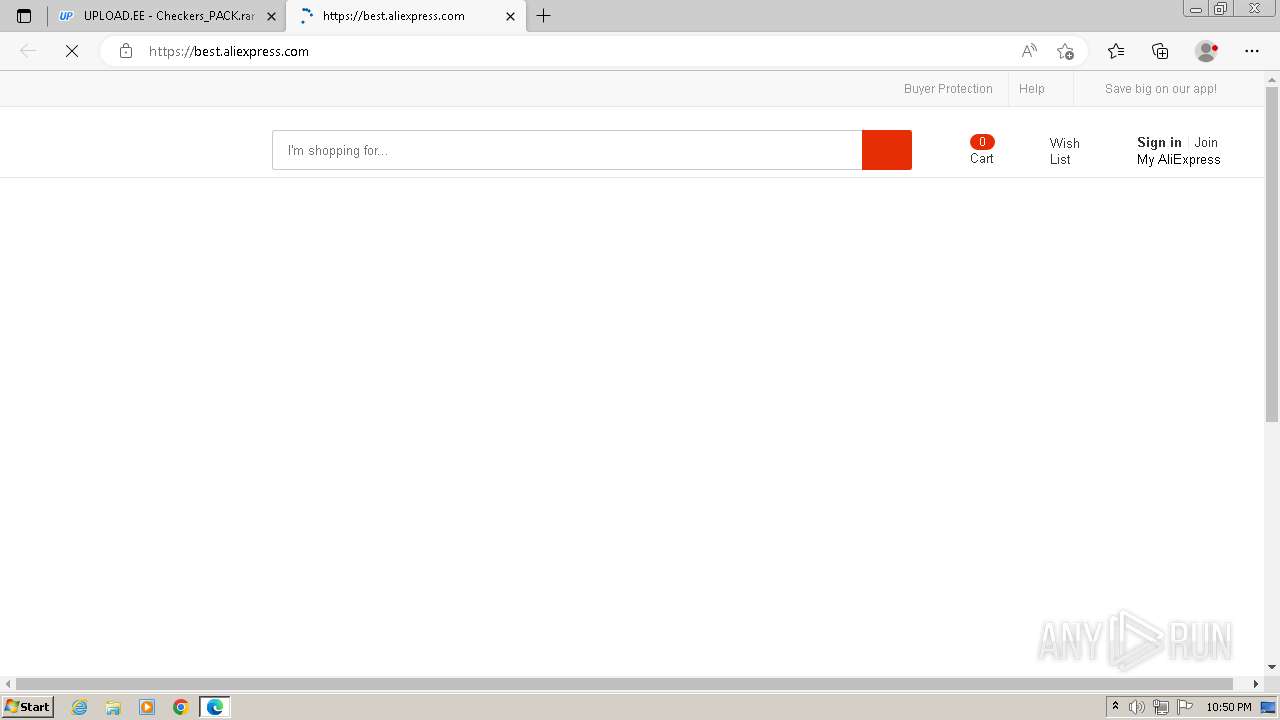Viewport: 1280px width, 720px height.
Task: Stop loading the page
Action: click(x=72, y=51)
